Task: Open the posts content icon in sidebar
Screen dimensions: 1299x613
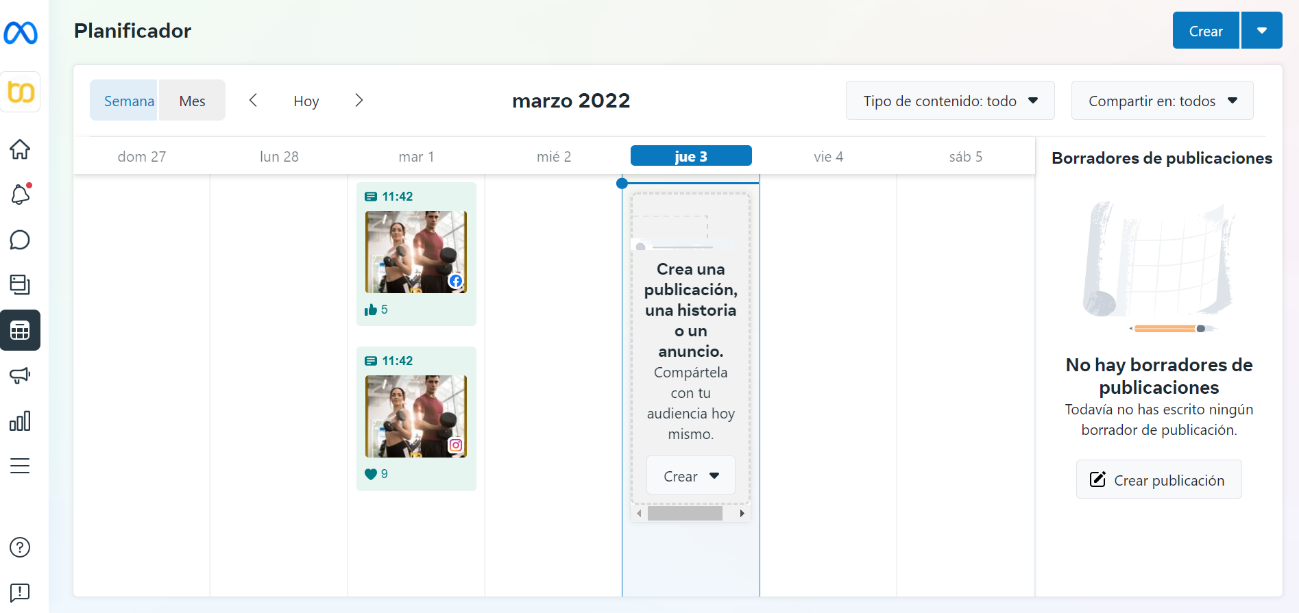Action: [x=20, y=285]
